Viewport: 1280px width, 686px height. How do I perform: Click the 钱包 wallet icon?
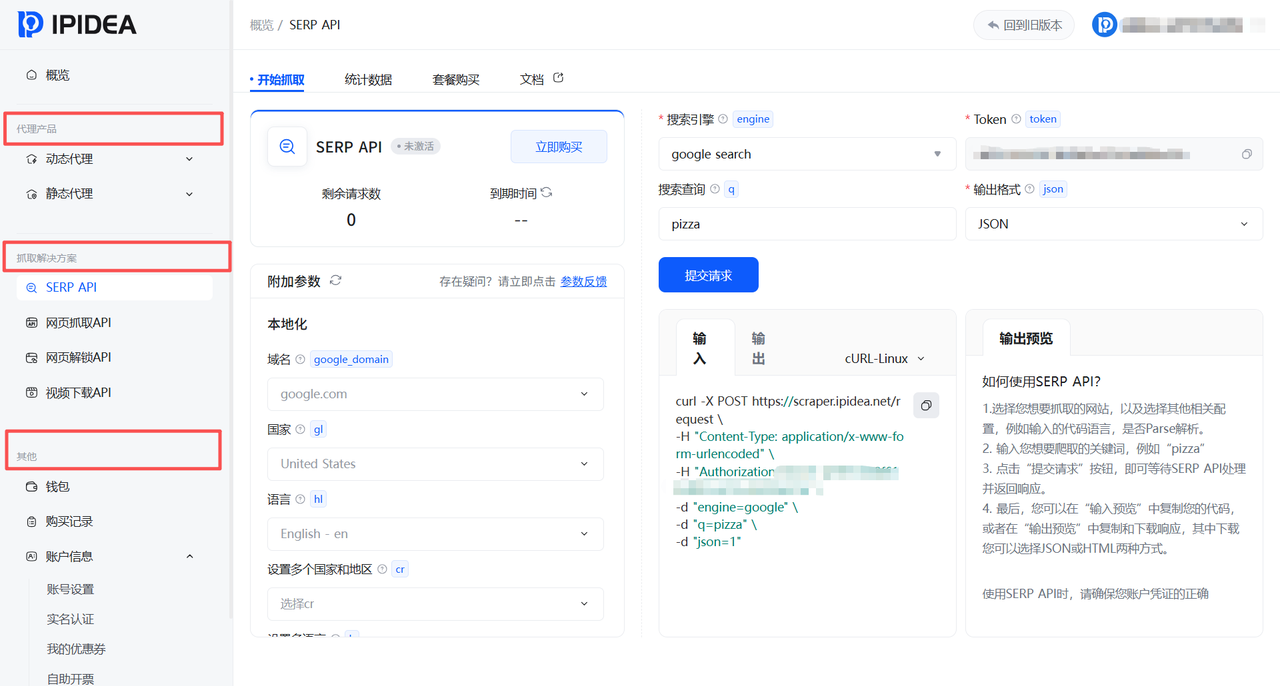click(31, 487)
